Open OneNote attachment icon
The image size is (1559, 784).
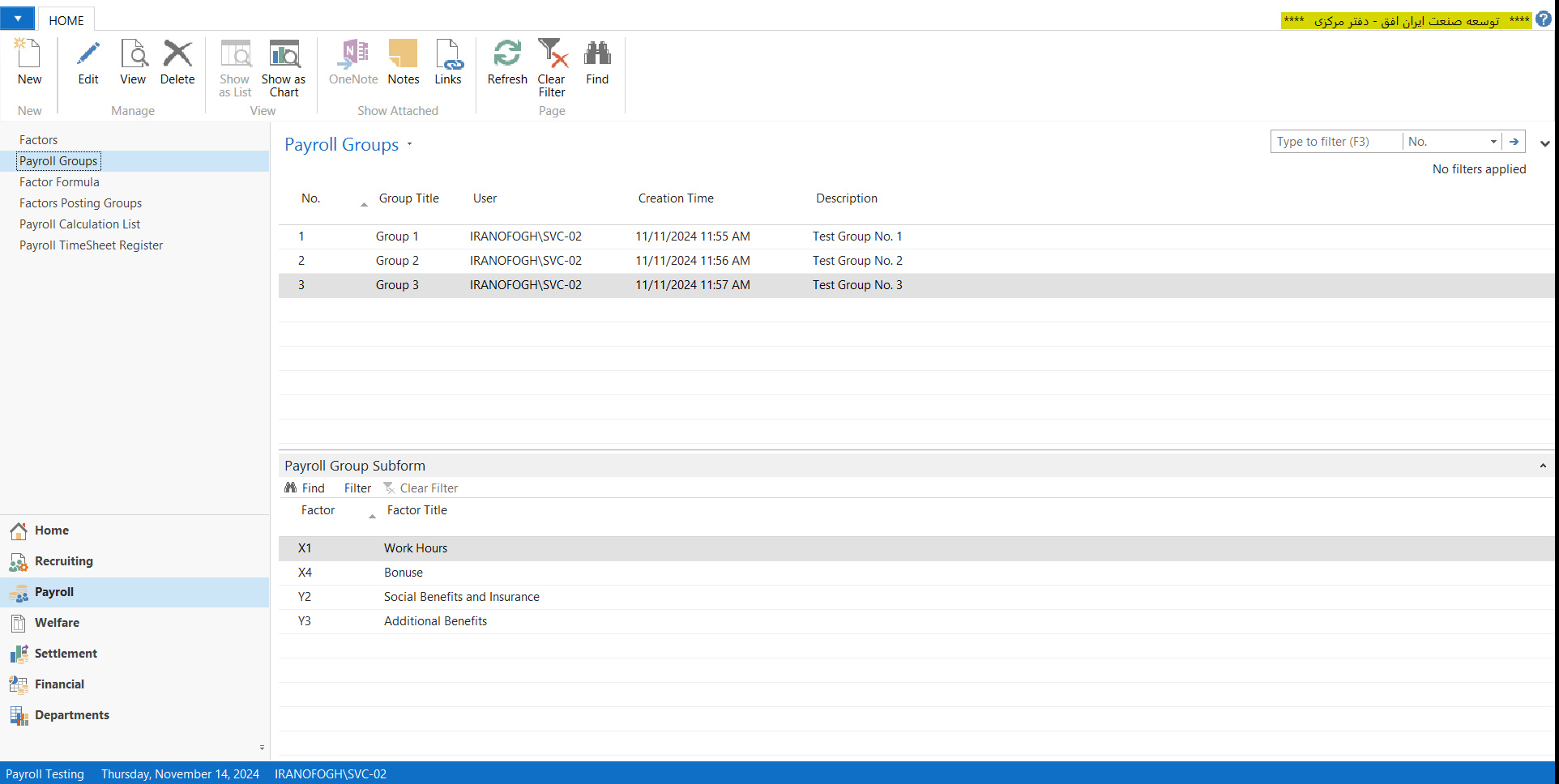point(353,54)
